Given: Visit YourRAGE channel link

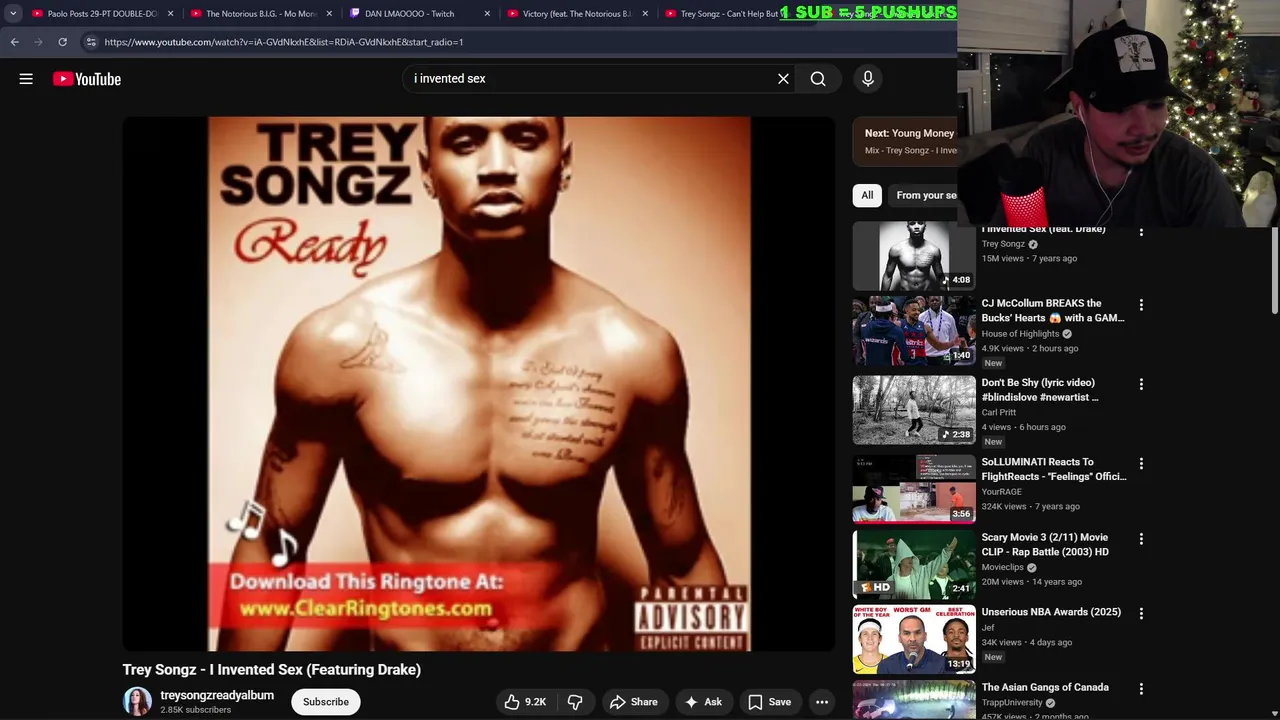Looking at the screenshot, I should click(x=1002, y=492).
